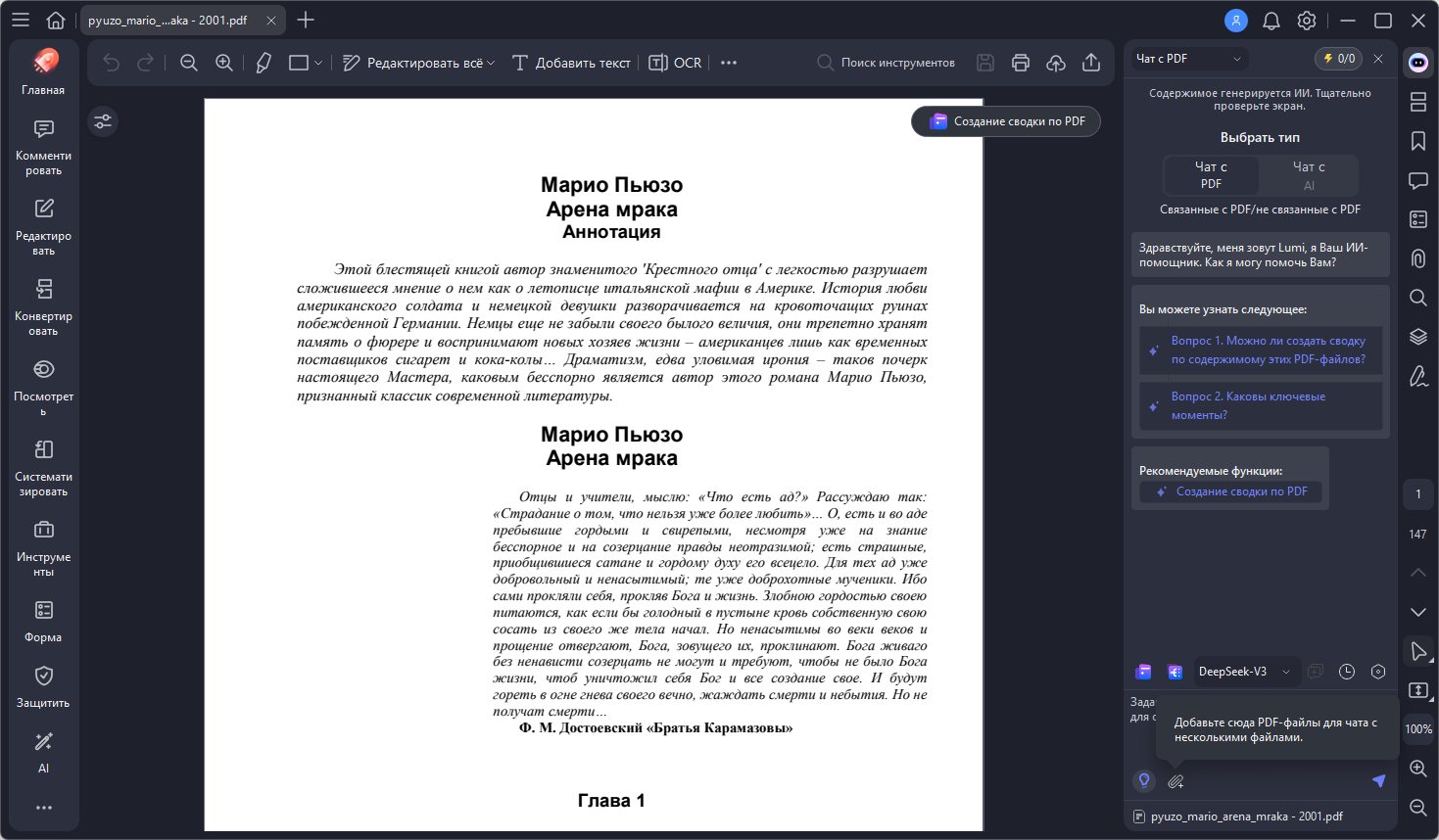
Task: Expand the DeepSeek-V3 model dropdown
Action: coord(1285,672)
